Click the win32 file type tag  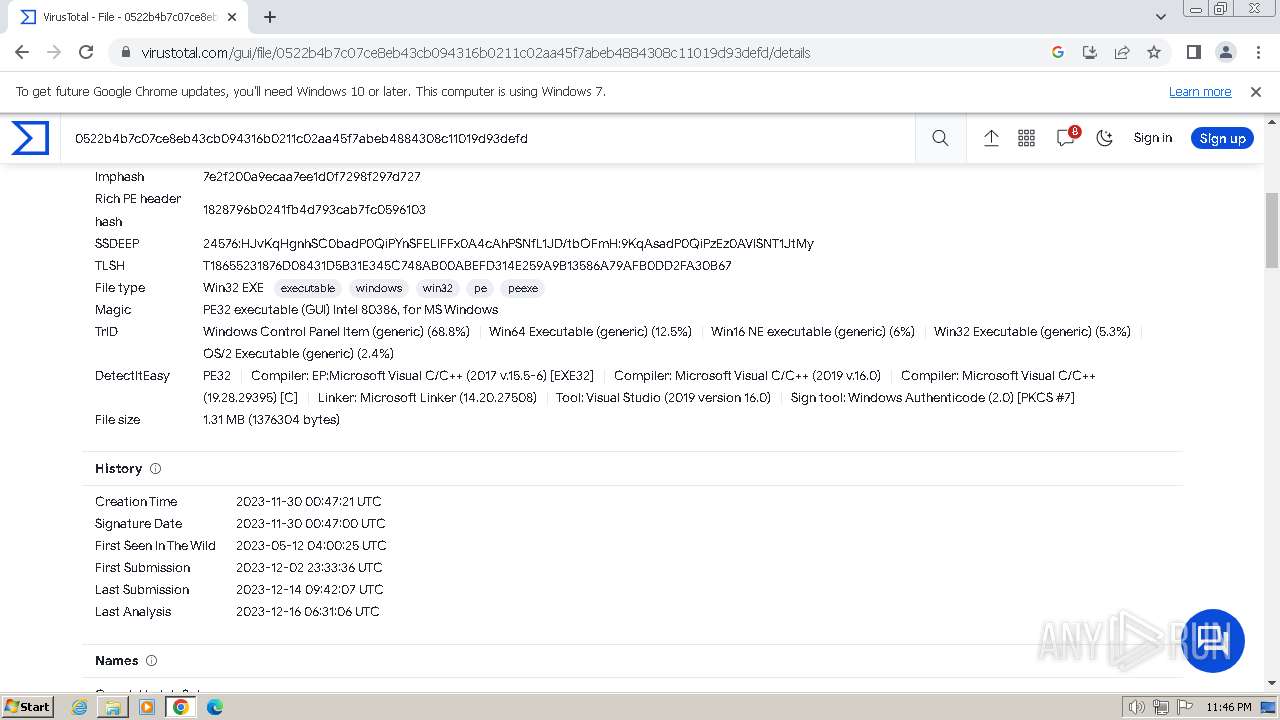[437, 288]
